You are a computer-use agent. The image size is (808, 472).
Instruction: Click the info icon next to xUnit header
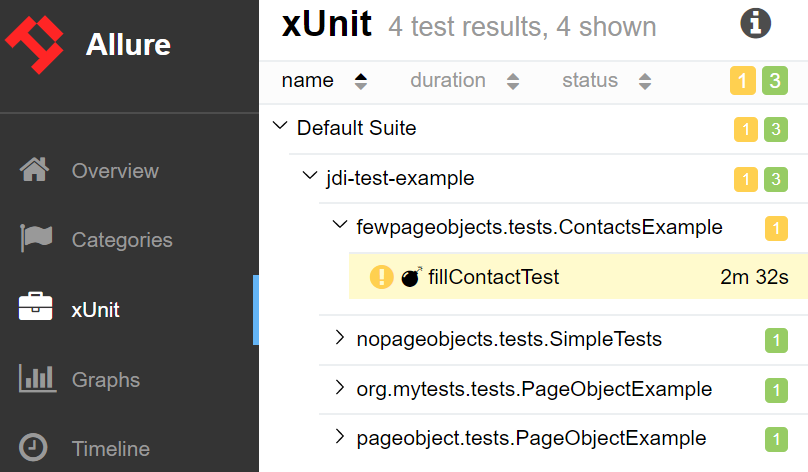click(x=755, y=24)
